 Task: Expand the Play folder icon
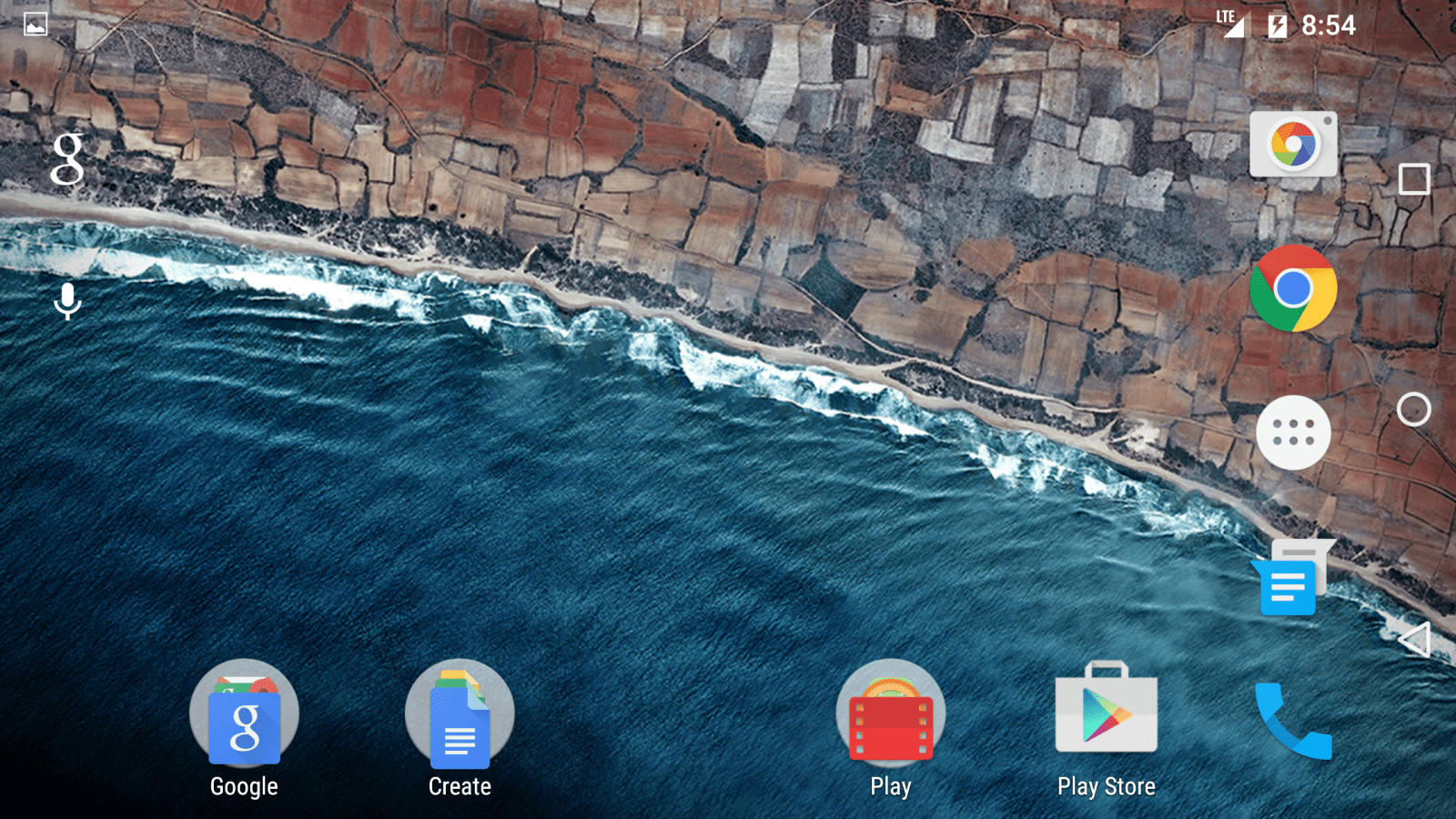890,713
